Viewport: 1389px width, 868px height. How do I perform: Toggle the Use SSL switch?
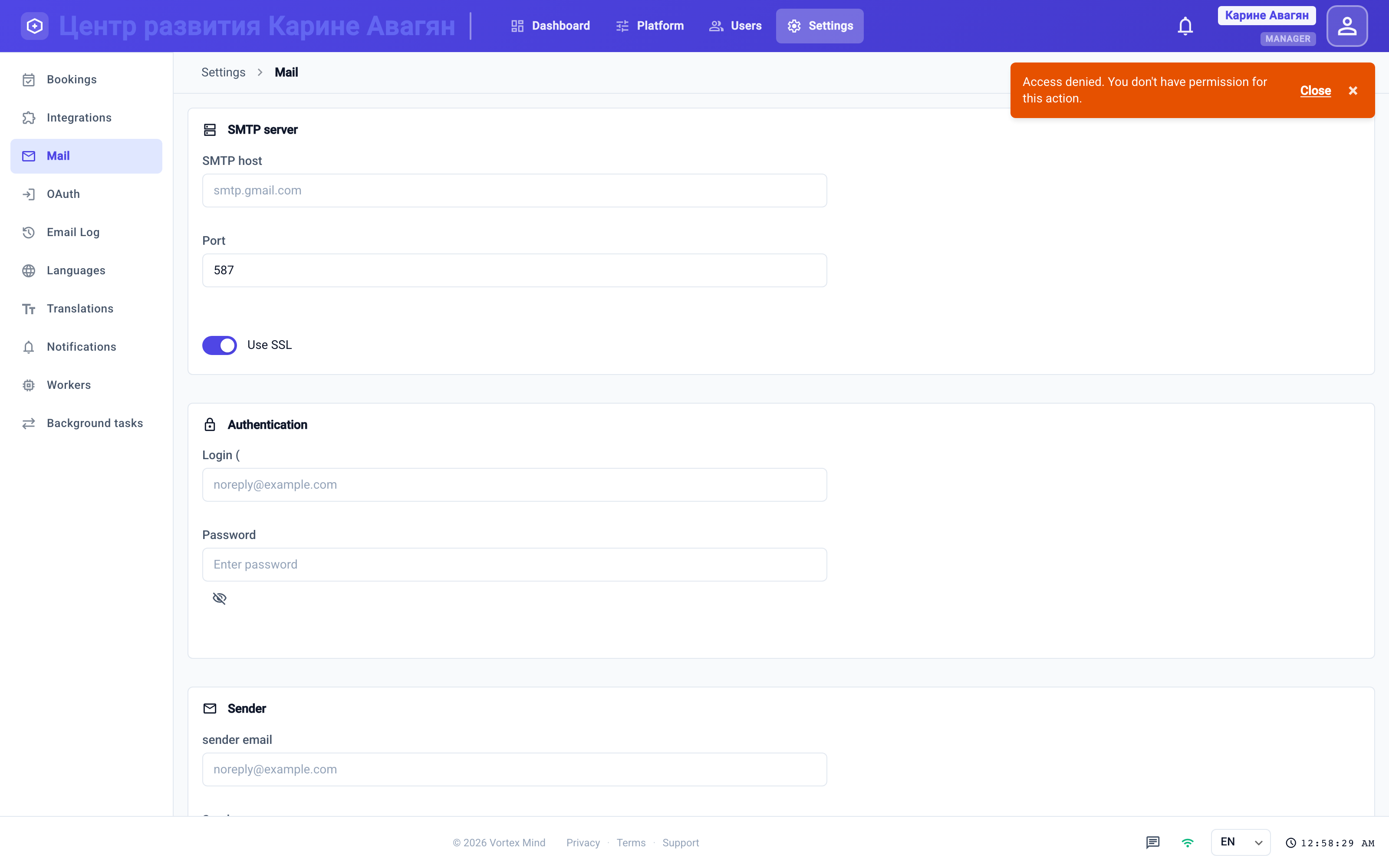coord(219,345)
